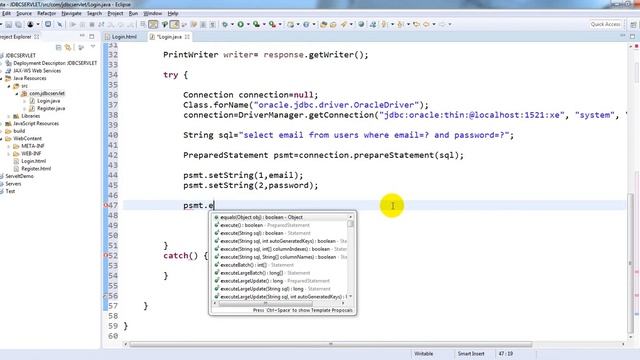Open Project Explorer View Menu dropdown

click(x=93, y=47)
